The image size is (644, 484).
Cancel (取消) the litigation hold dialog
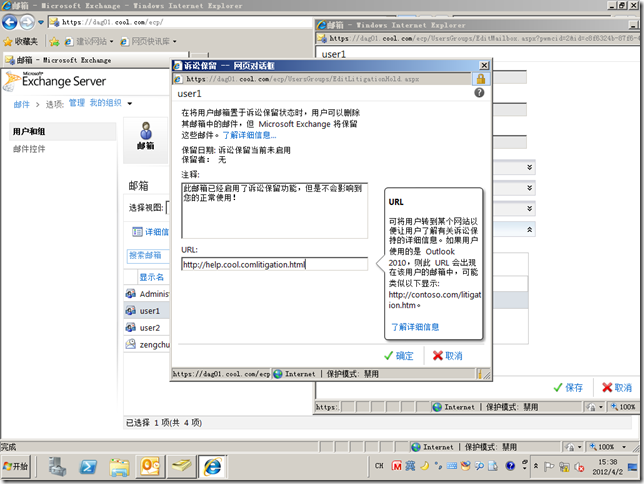[446, 355]
